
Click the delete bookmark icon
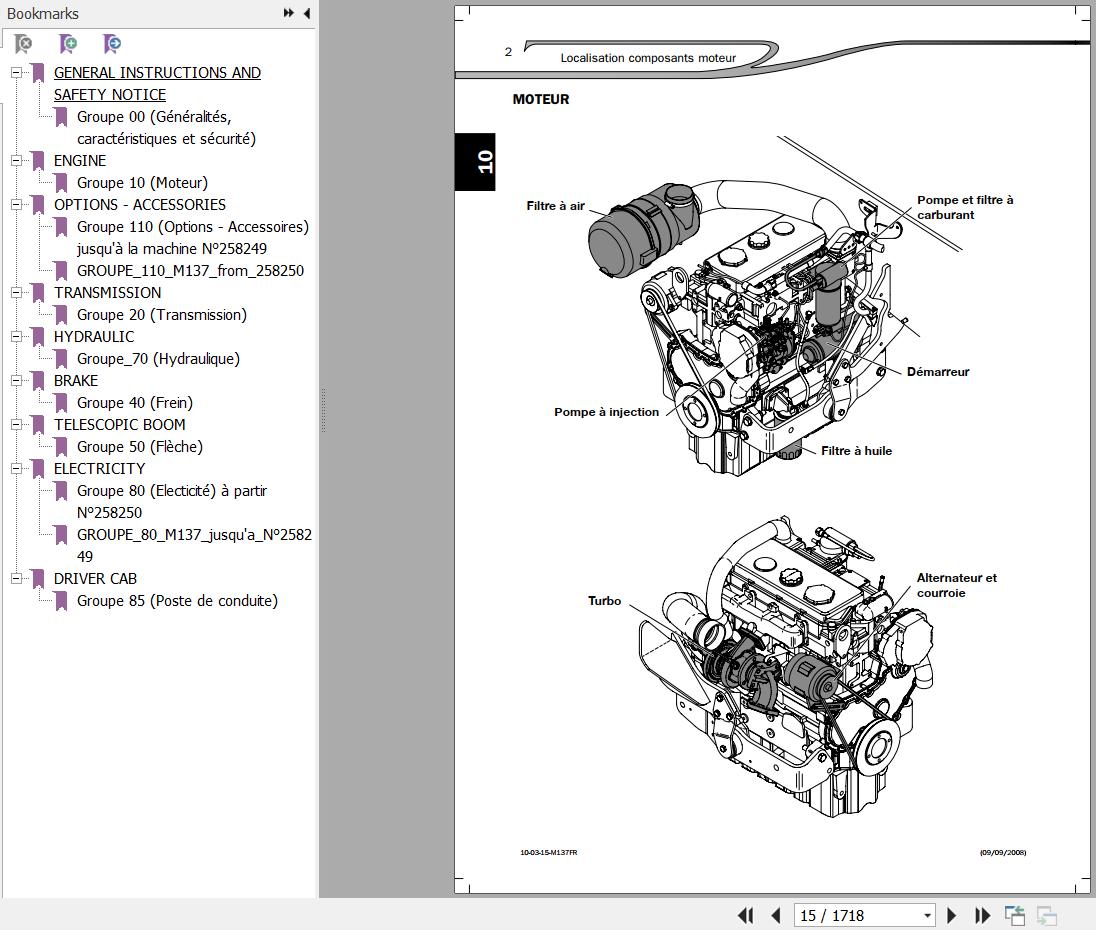pyautogui.click(x=23, y=44)
